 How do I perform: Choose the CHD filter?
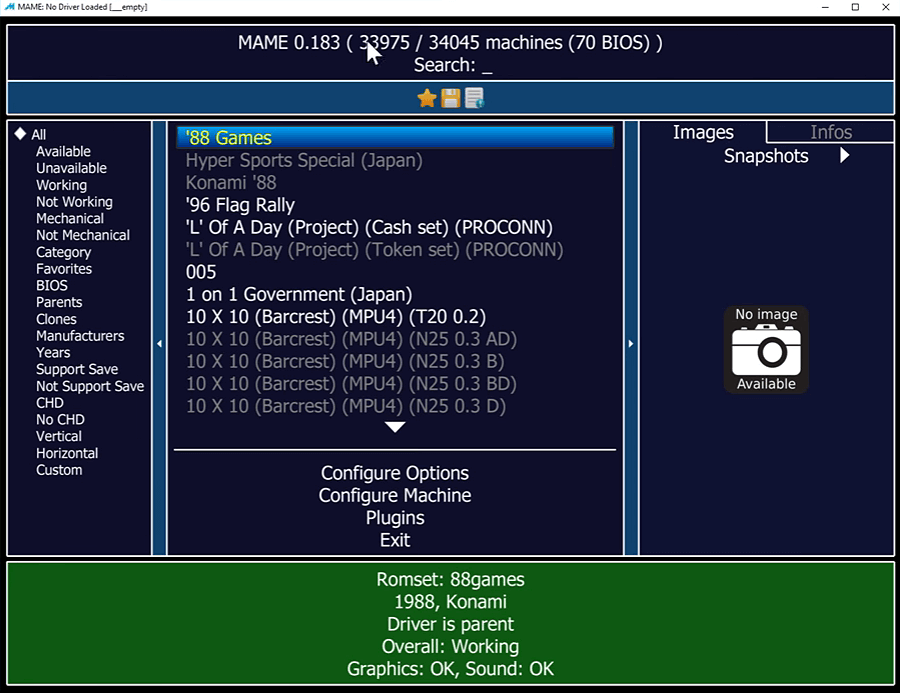[x=49, y=403]
